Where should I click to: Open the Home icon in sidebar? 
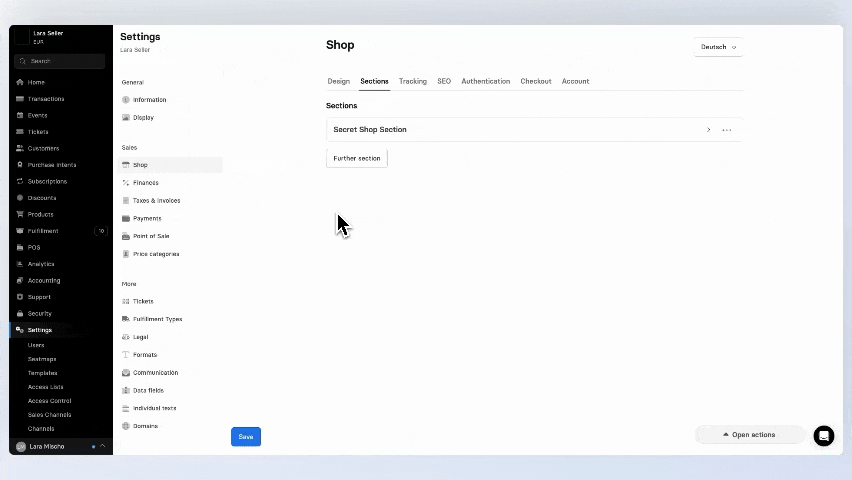point(20,82)
